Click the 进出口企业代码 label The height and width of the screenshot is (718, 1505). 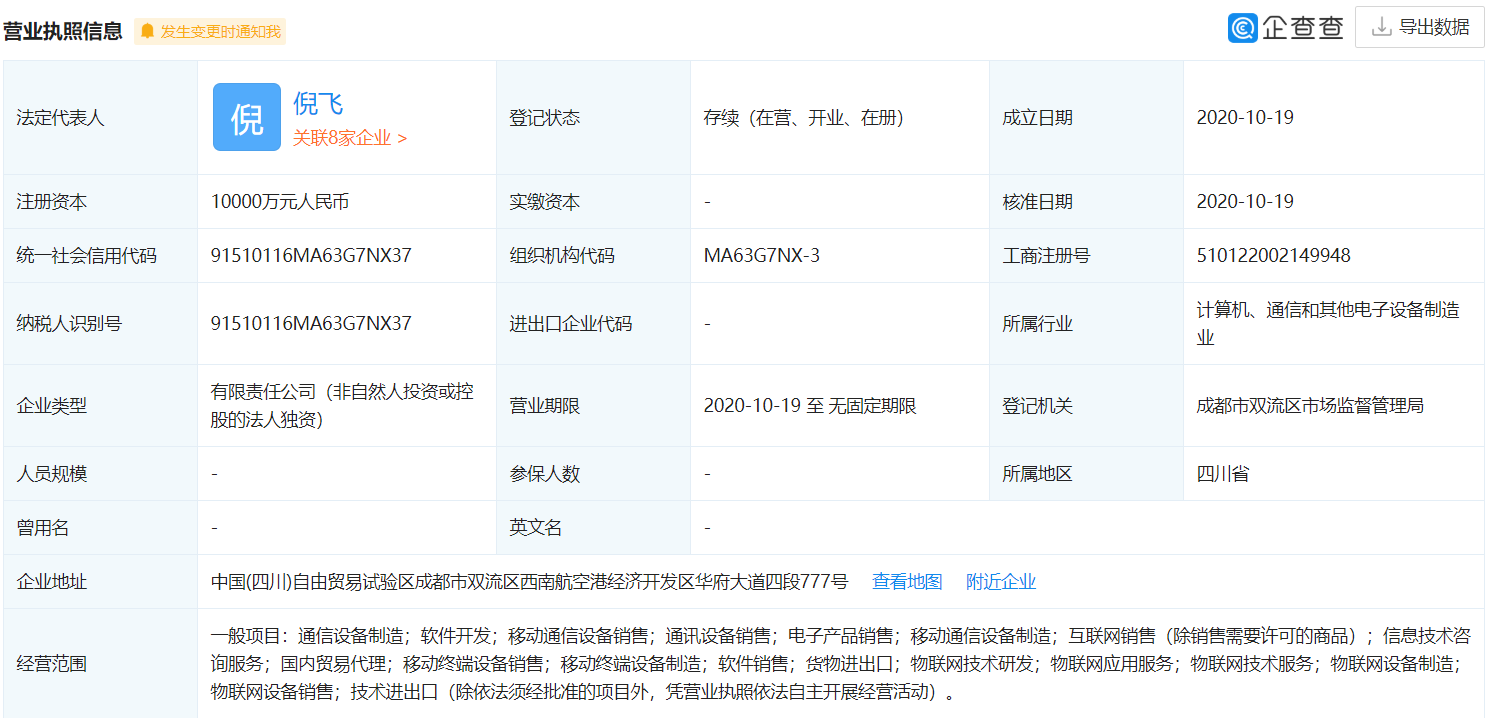click(x=571, y=324)
